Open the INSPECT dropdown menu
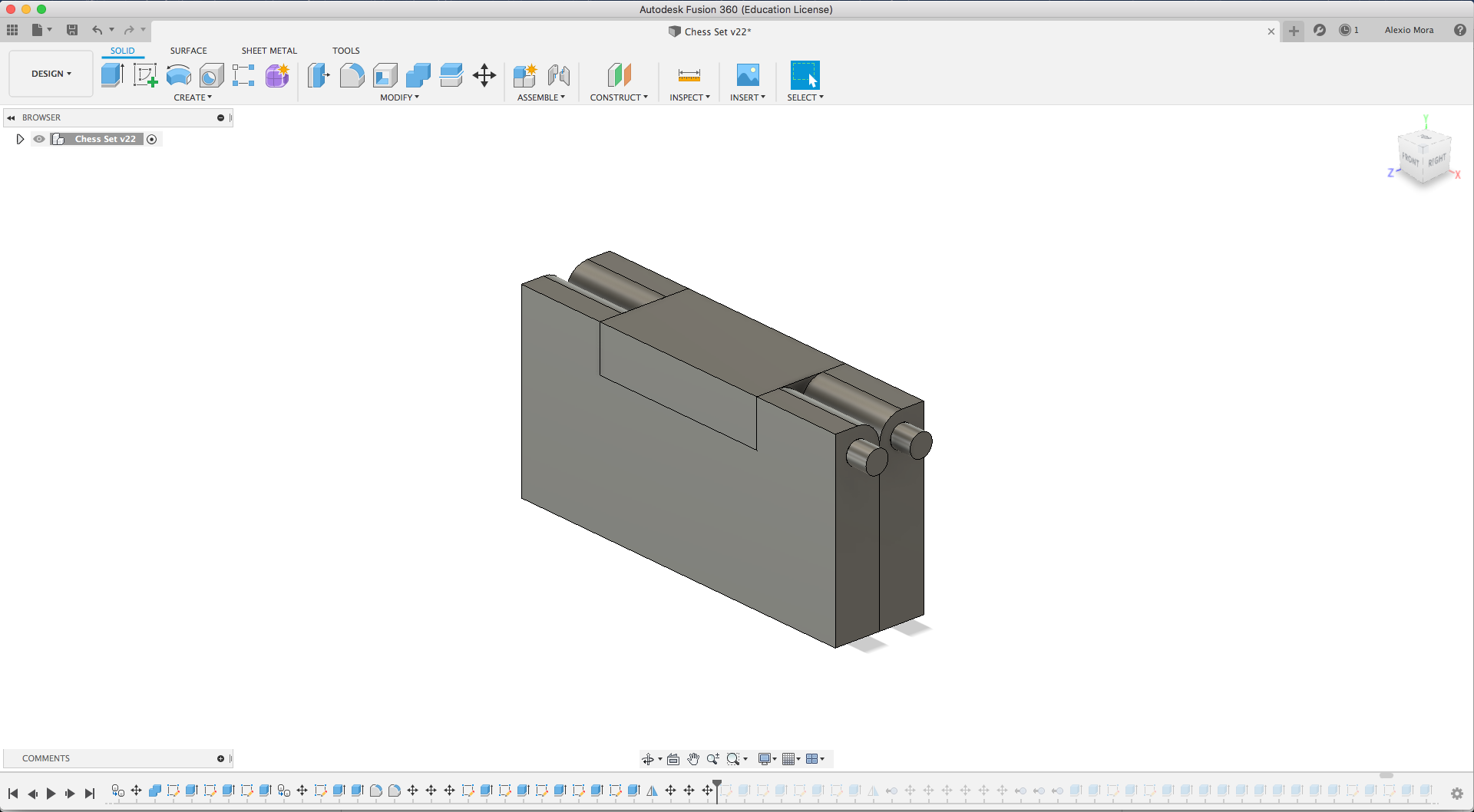 click(689, 97)
